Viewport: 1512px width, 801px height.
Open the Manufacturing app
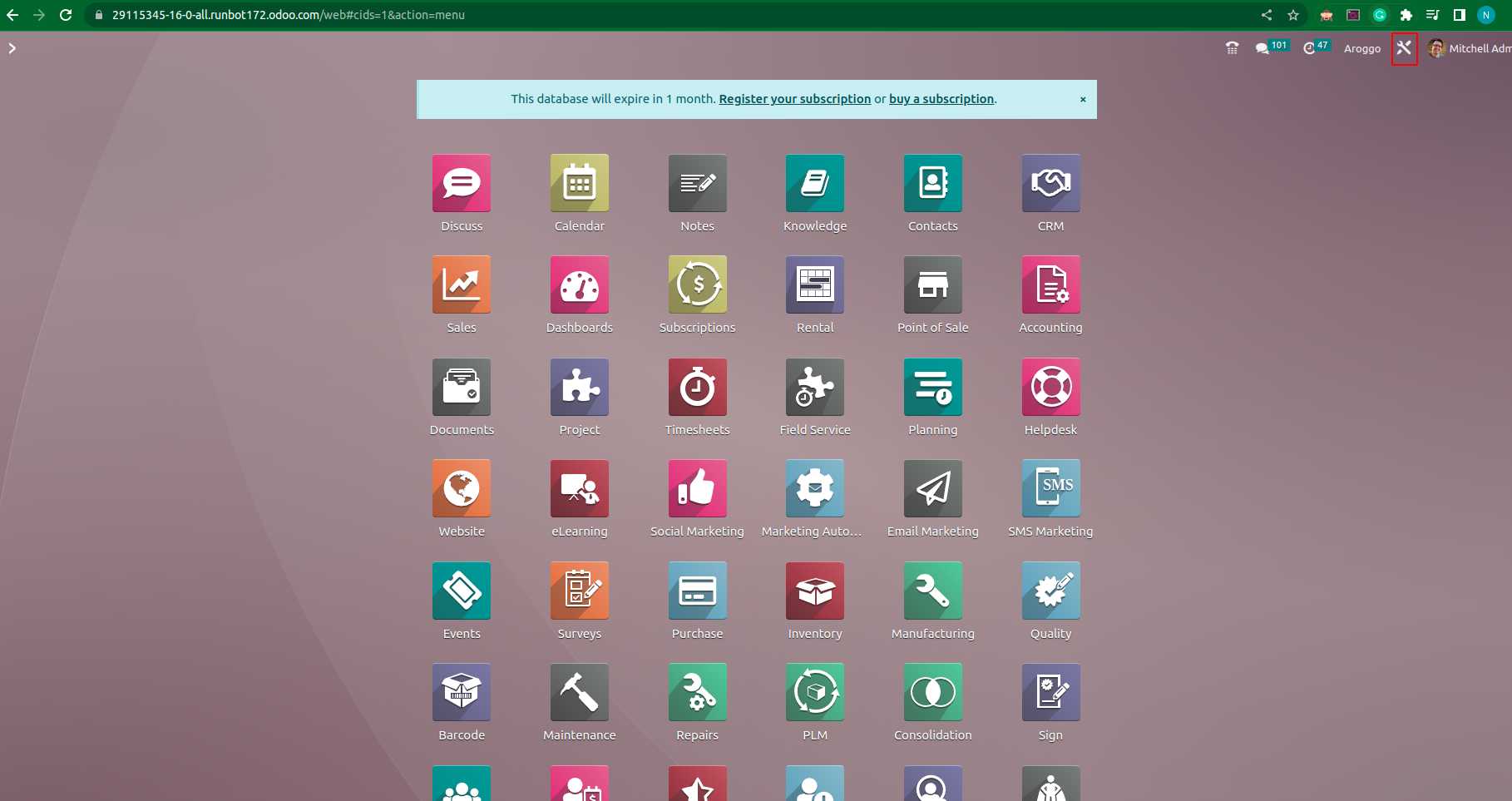point(933,591)
